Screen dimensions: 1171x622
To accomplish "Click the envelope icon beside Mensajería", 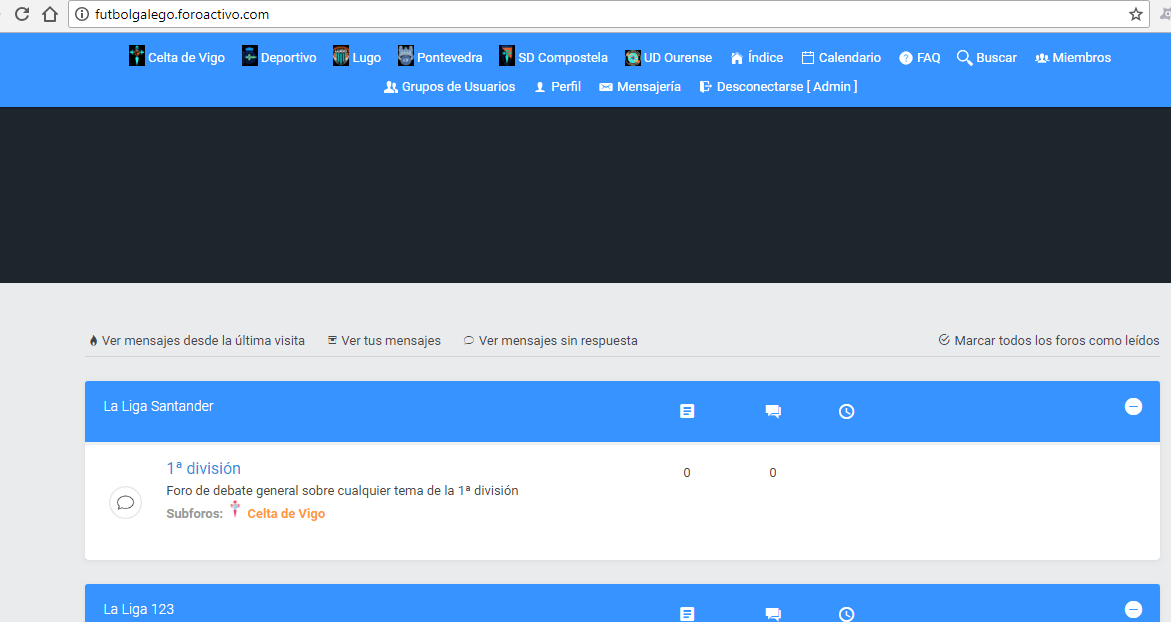I will [x=606, y=87].
